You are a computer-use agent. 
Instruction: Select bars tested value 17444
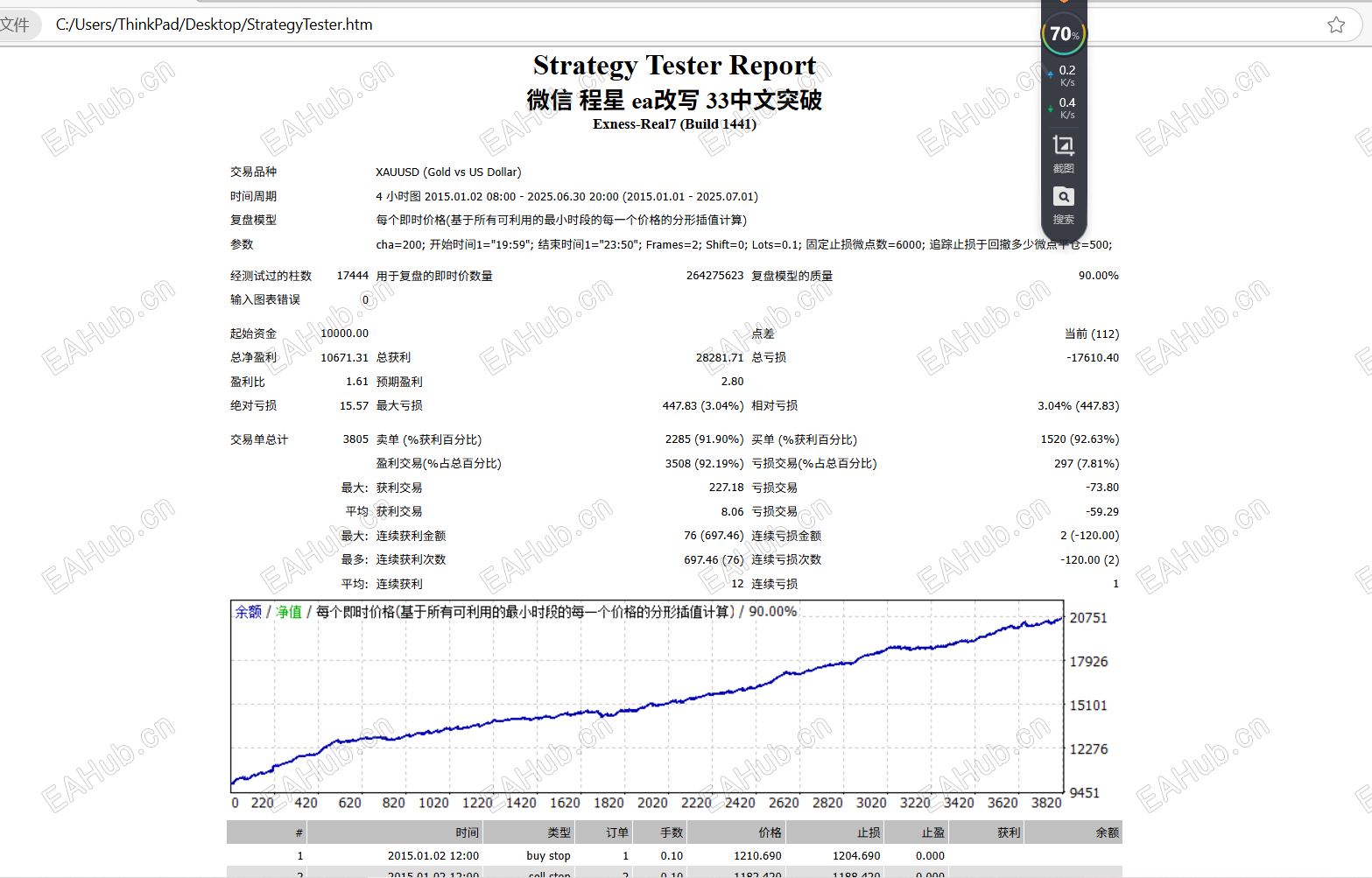pyautogui.click(x=353, y=276)
